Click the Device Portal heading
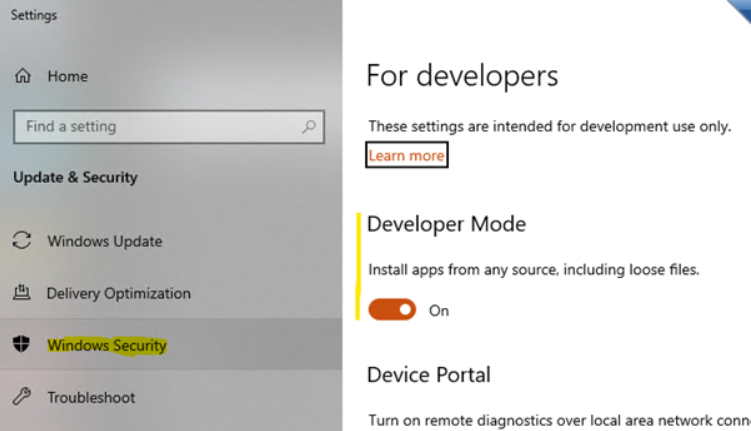The height and width of the screenshot is (431, 751). coord(429,374)
